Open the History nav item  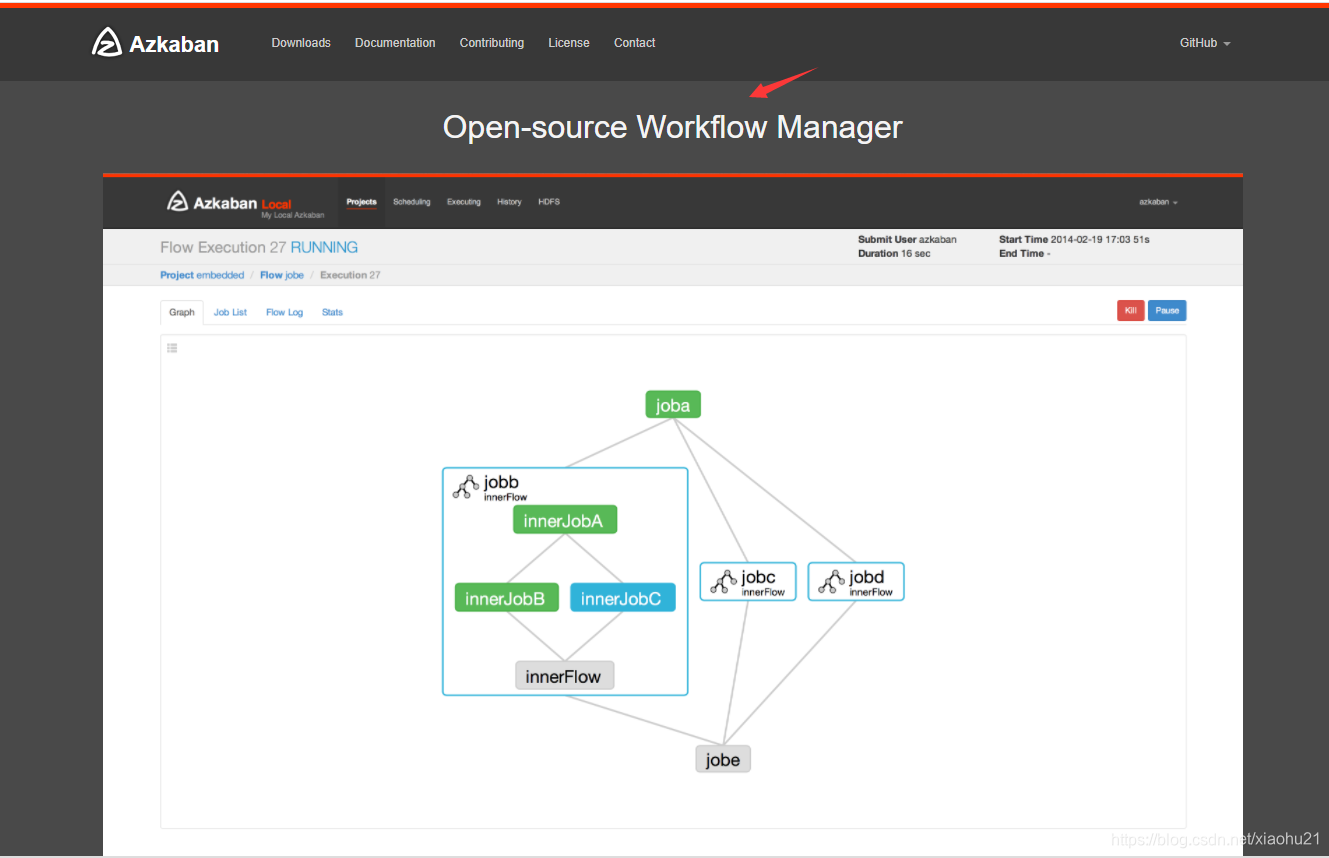pyautogui.click(x=509, y=202)
